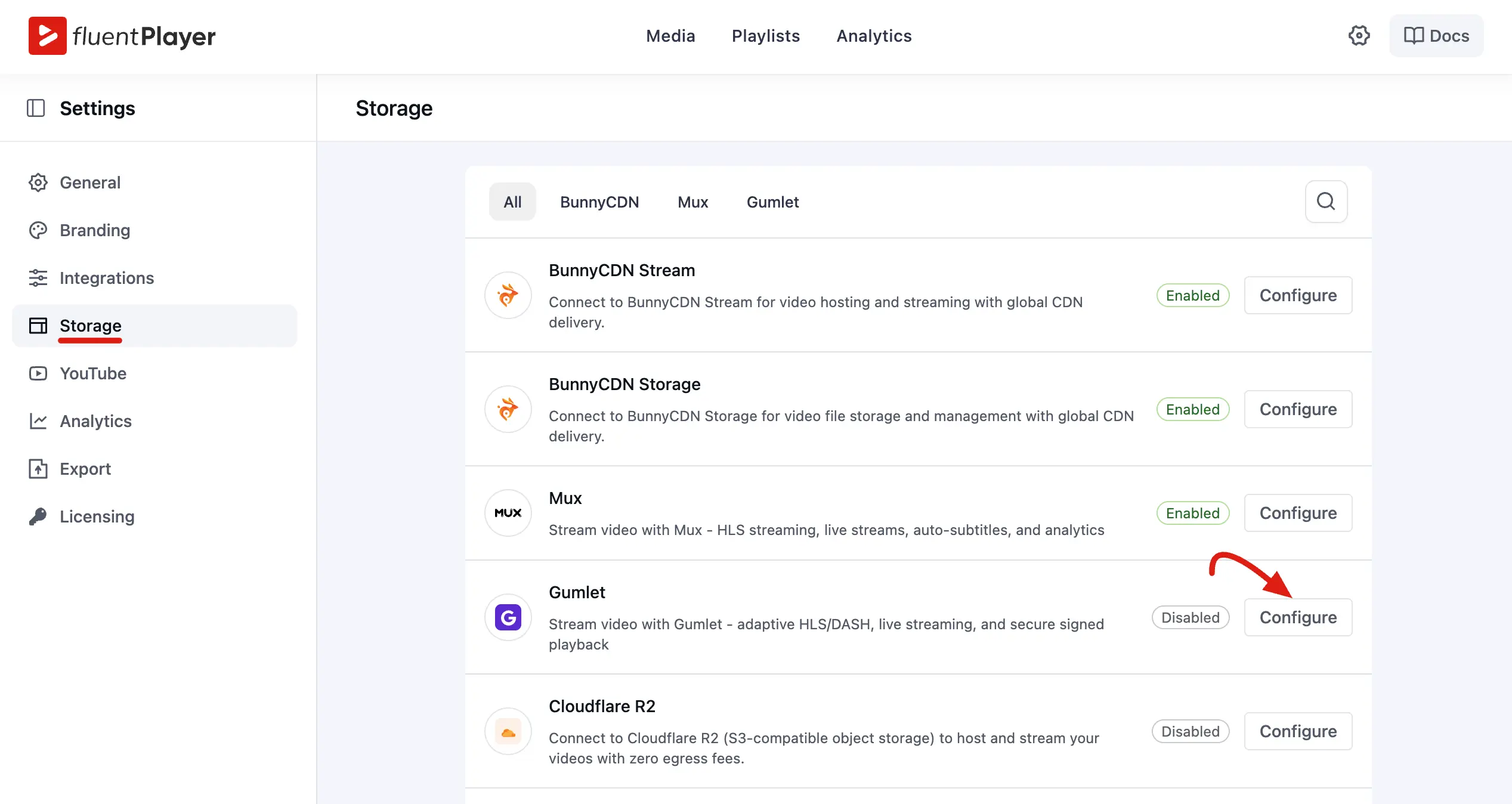This screenshot has height=804, width=1512.
Task: Click Configure for Cloudflare R2
Action: 1298,731
